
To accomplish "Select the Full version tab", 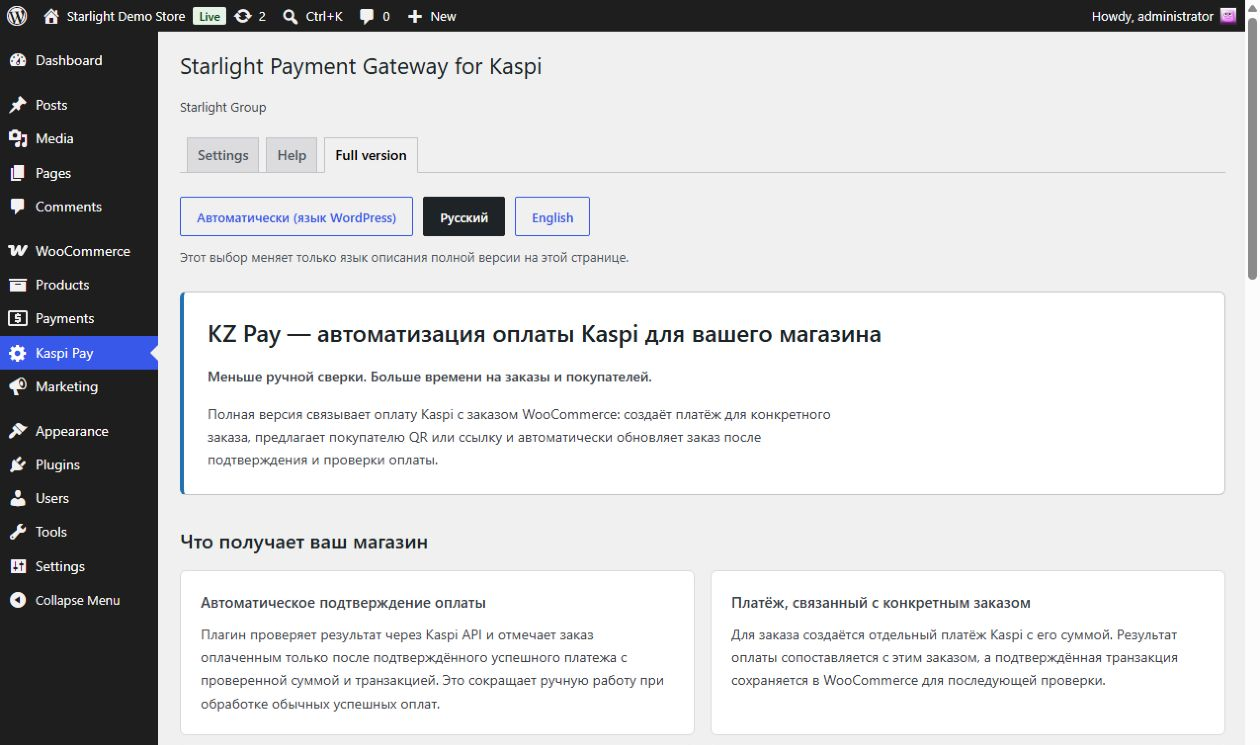I will tap(371, 155).
